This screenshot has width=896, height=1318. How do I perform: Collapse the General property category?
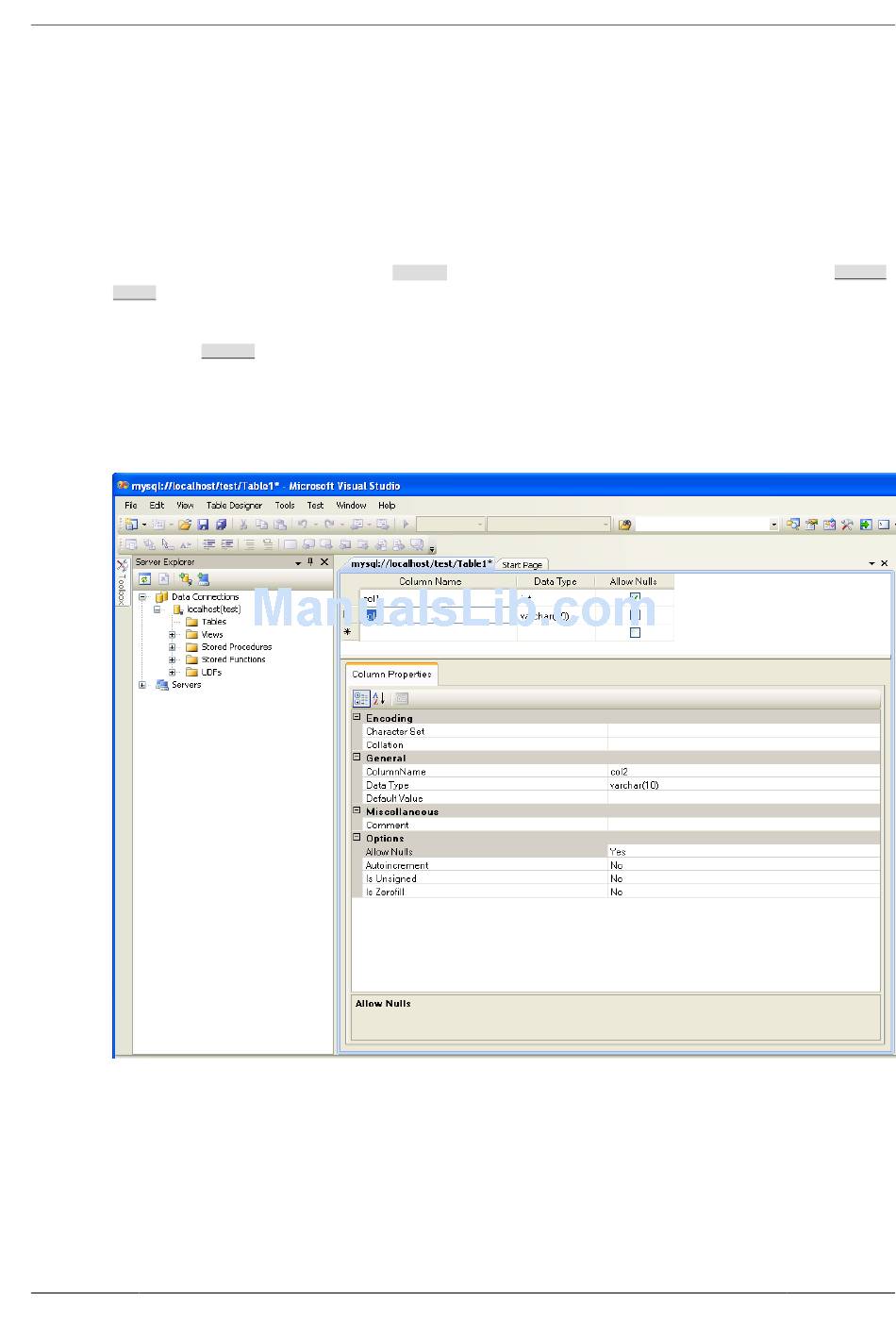(357, 757)
